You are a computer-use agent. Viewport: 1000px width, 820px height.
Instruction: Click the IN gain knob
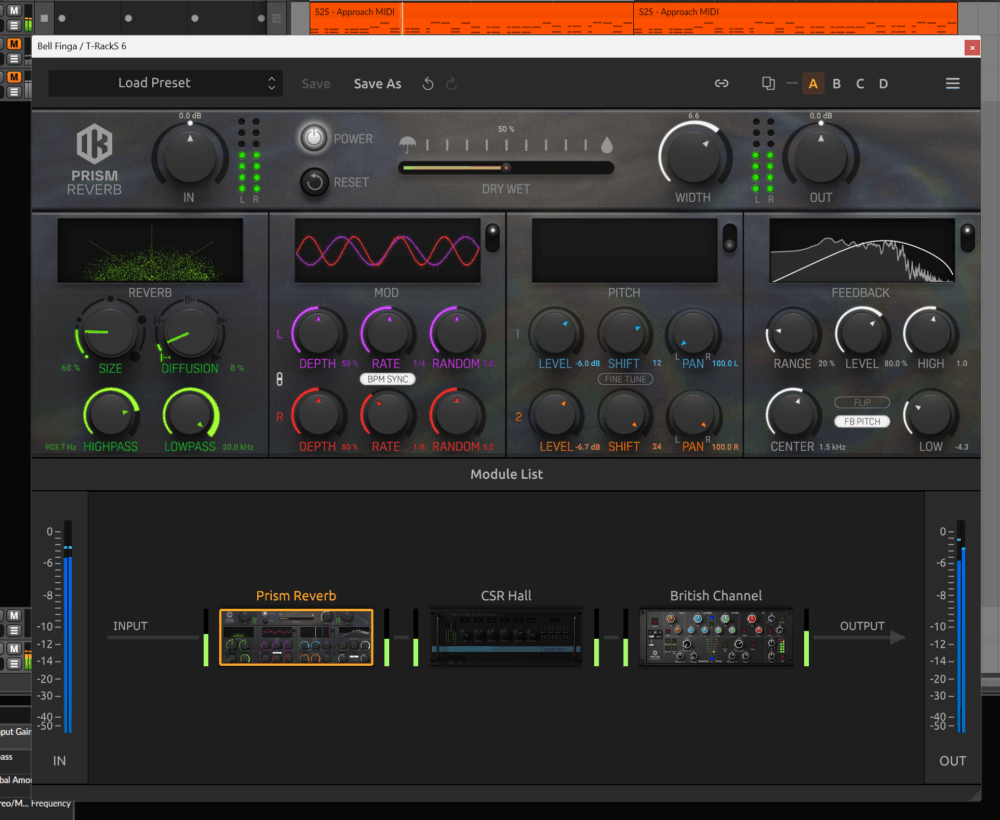pyautogui.click(x=189, y=157)
